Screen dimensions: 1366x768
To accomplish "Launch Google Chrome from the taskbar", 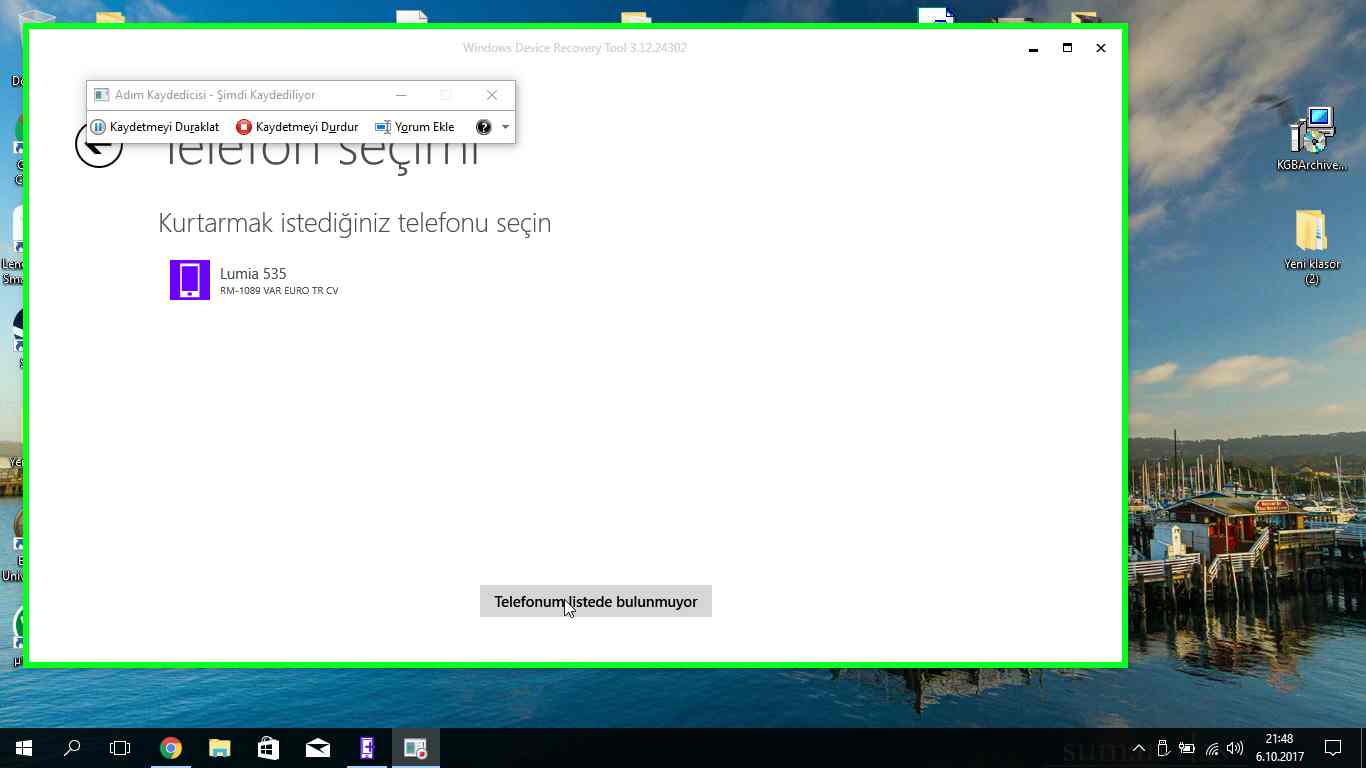I will [x=171, y=748].
